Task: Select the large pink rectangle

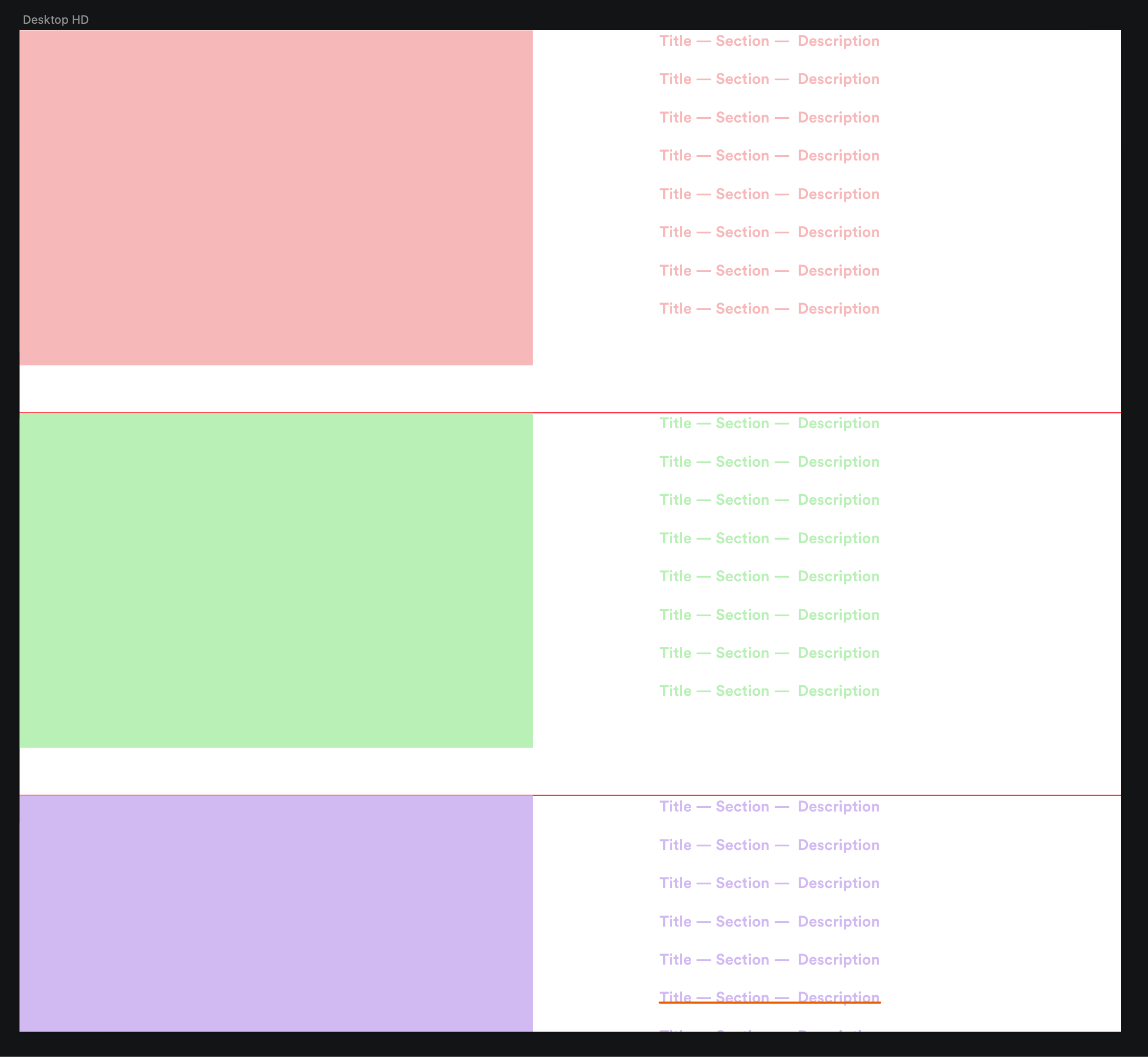Action: pos(276,198)
